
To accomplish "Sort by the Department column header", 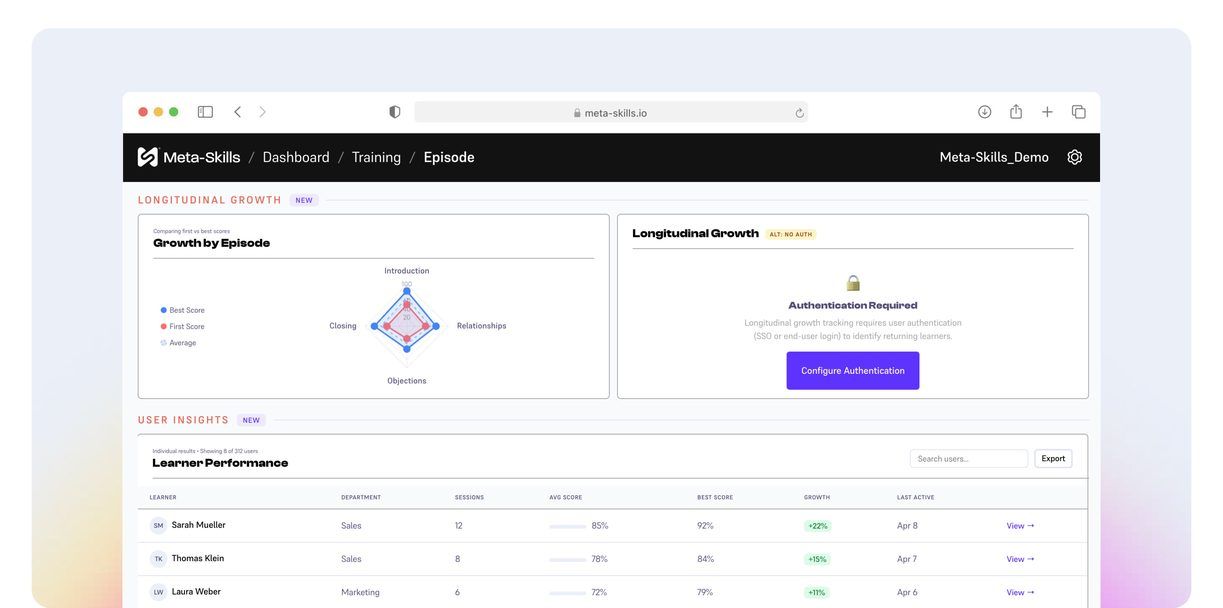I will pos(361,497).
